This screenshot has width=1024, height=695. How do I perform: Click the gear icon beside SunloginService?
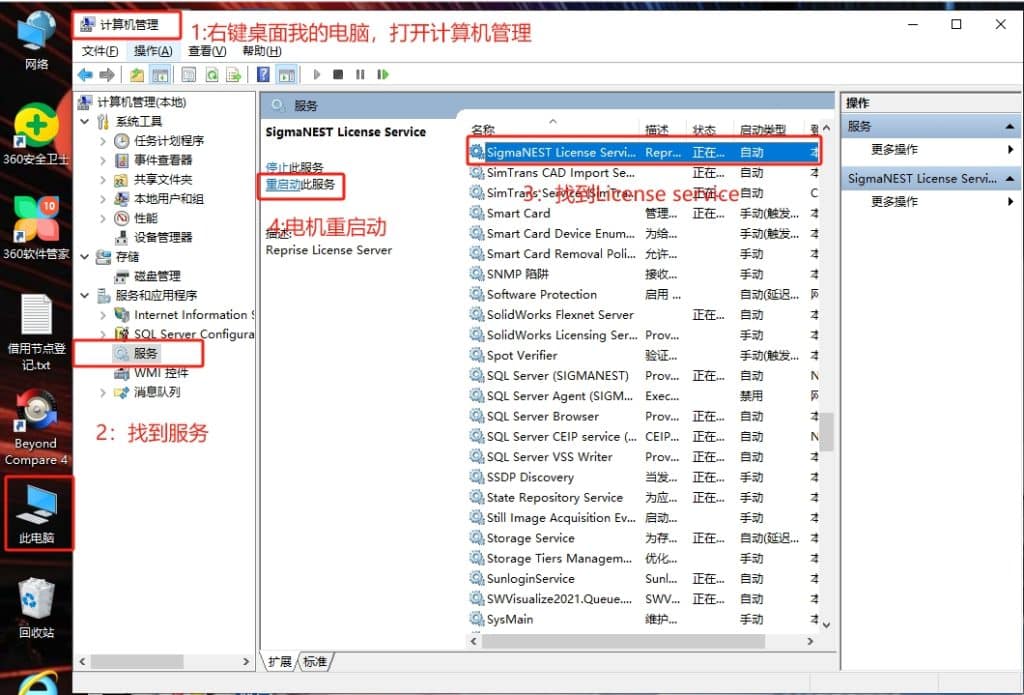tap(477, 578)
